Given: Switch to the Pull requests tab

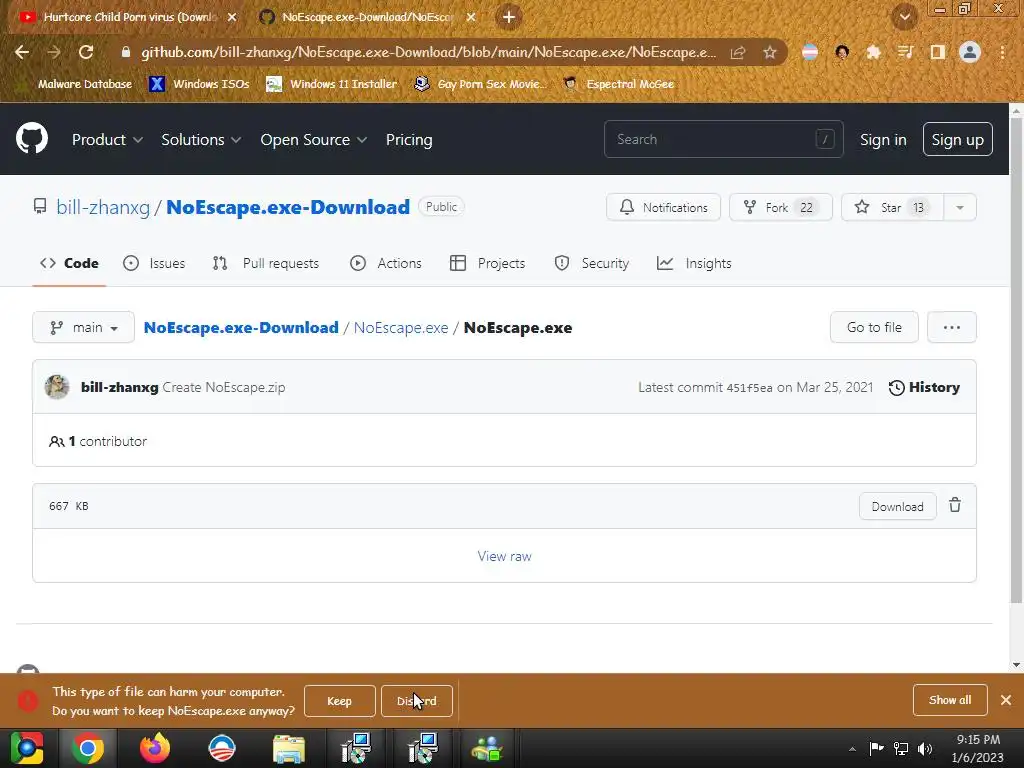Looking at the screenshot, I should coord(266,263).
